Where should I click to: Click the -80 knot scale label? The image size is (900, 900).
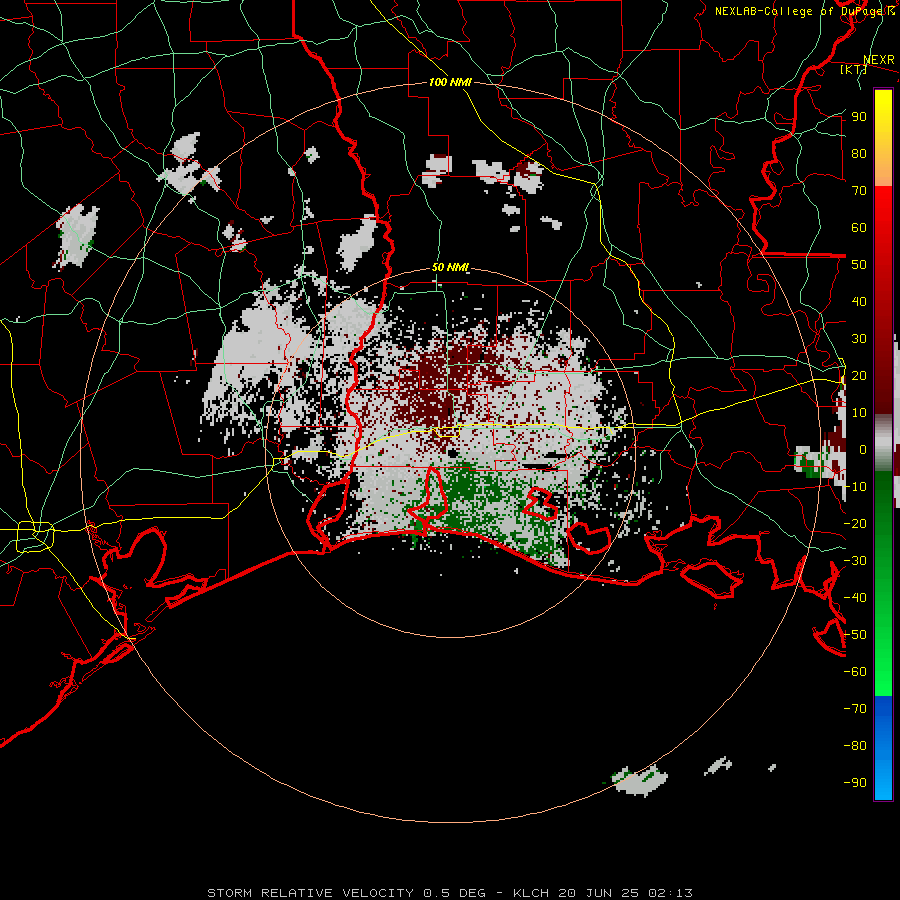[x=855, y=746]
